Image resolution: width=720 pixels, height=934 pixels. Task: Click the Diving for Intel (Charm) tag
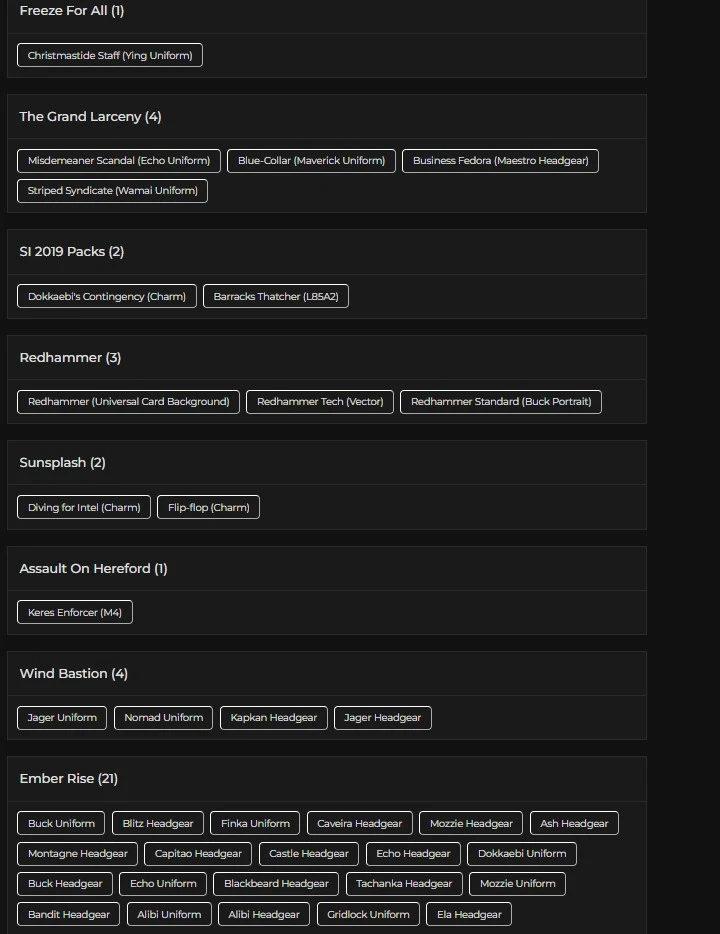click(x=84, y=507)
